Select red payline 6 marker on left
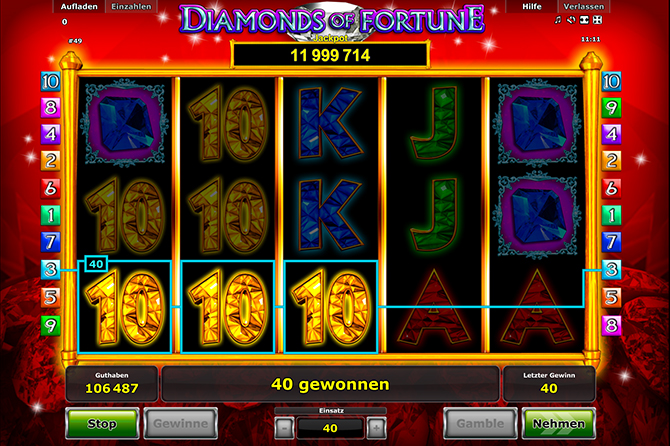Screen dimensions: 670x446 click(50, 188)
